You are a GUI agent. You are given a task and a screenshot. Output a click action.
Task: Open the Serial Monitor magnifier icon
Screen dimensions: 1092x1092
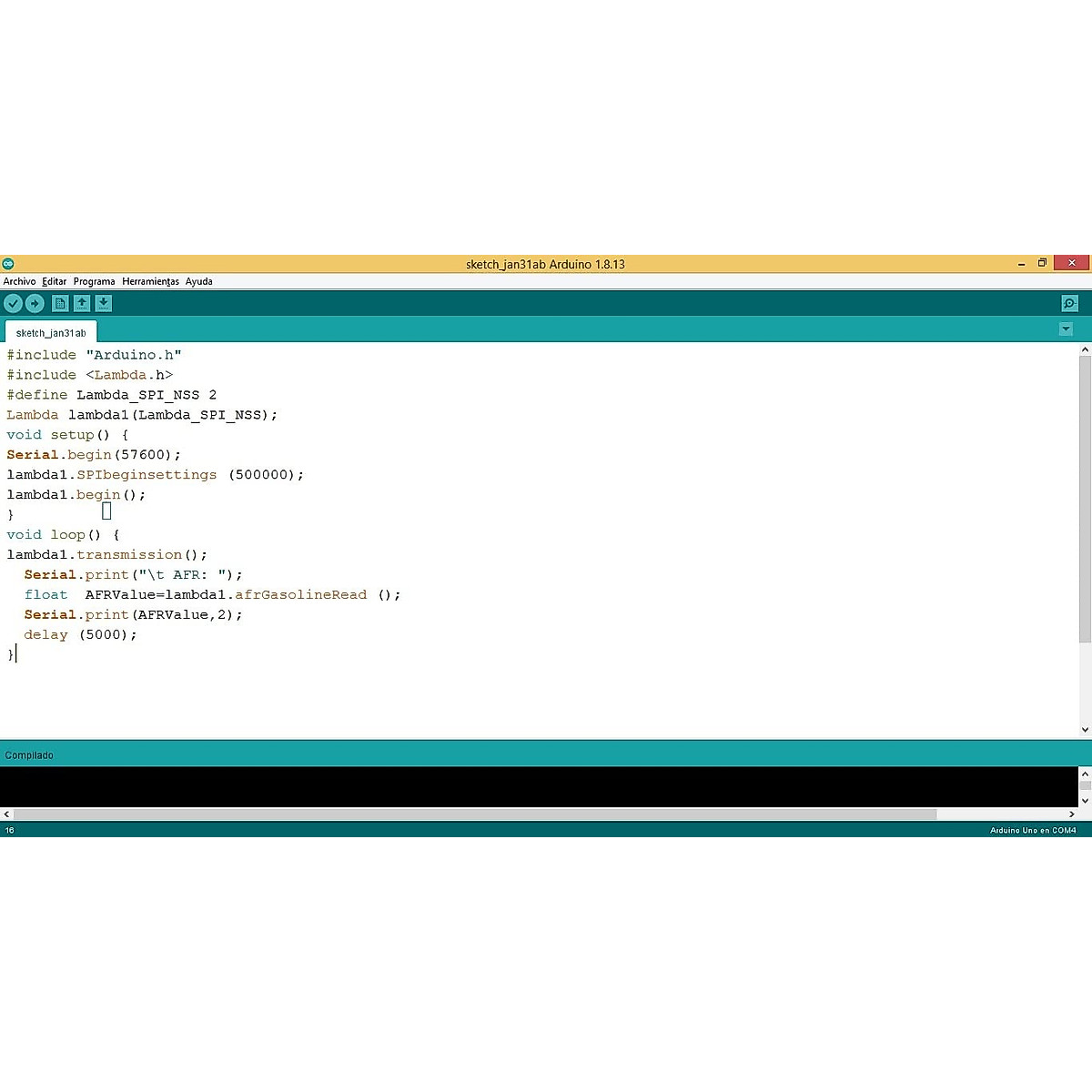[1069, 304]
